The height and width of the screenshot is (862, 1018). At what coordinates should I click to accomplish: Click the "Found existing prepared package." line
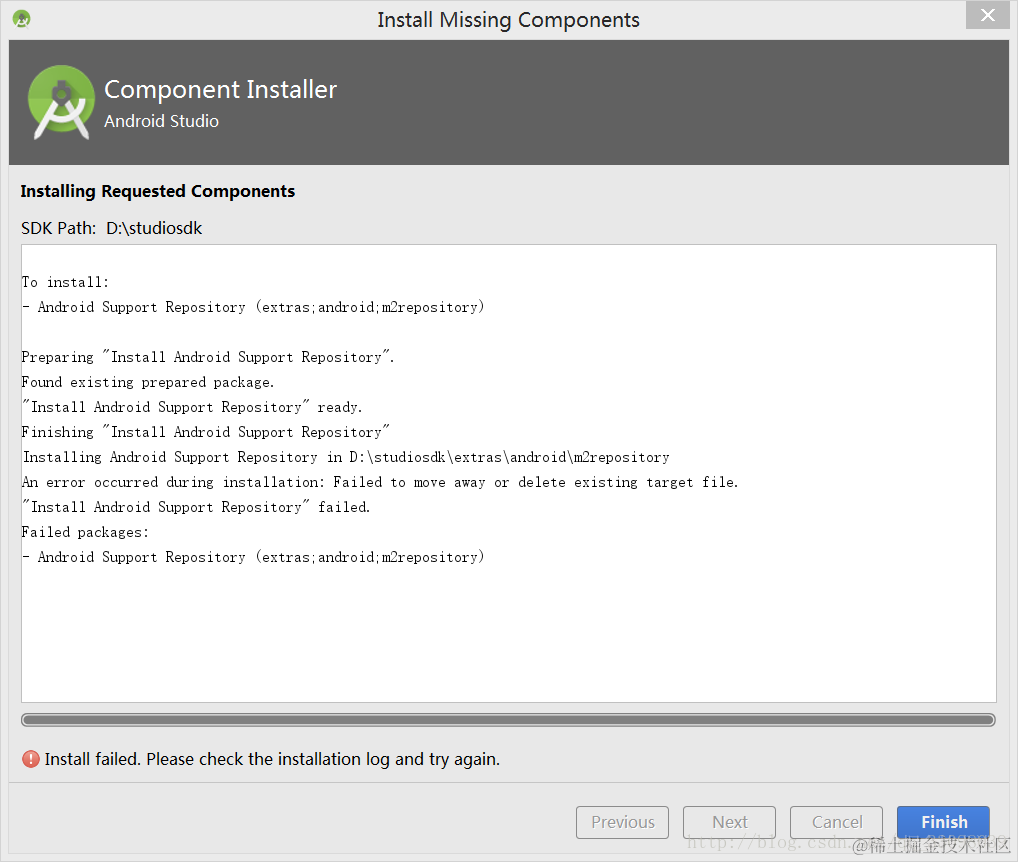pos(147,382)
